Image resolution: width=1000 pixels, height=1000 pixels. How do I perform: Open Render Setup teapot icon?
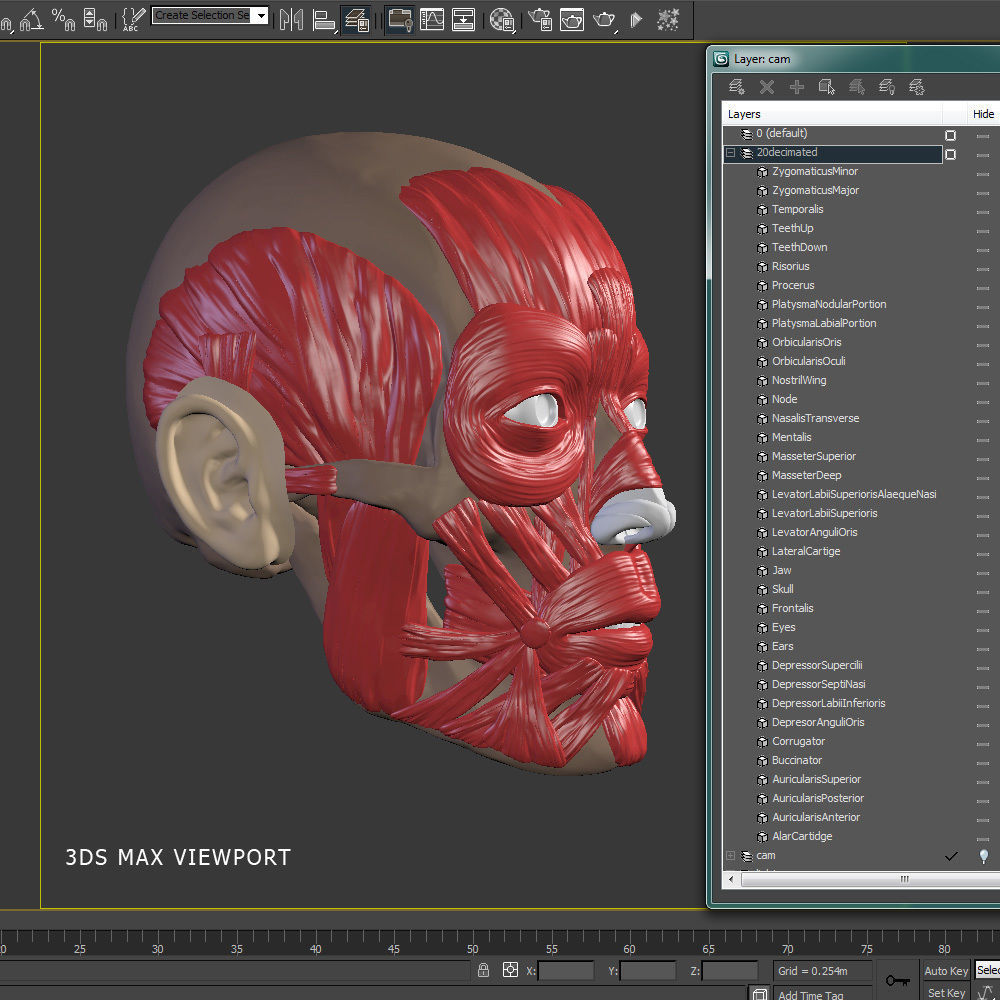[x=541, y=19]
